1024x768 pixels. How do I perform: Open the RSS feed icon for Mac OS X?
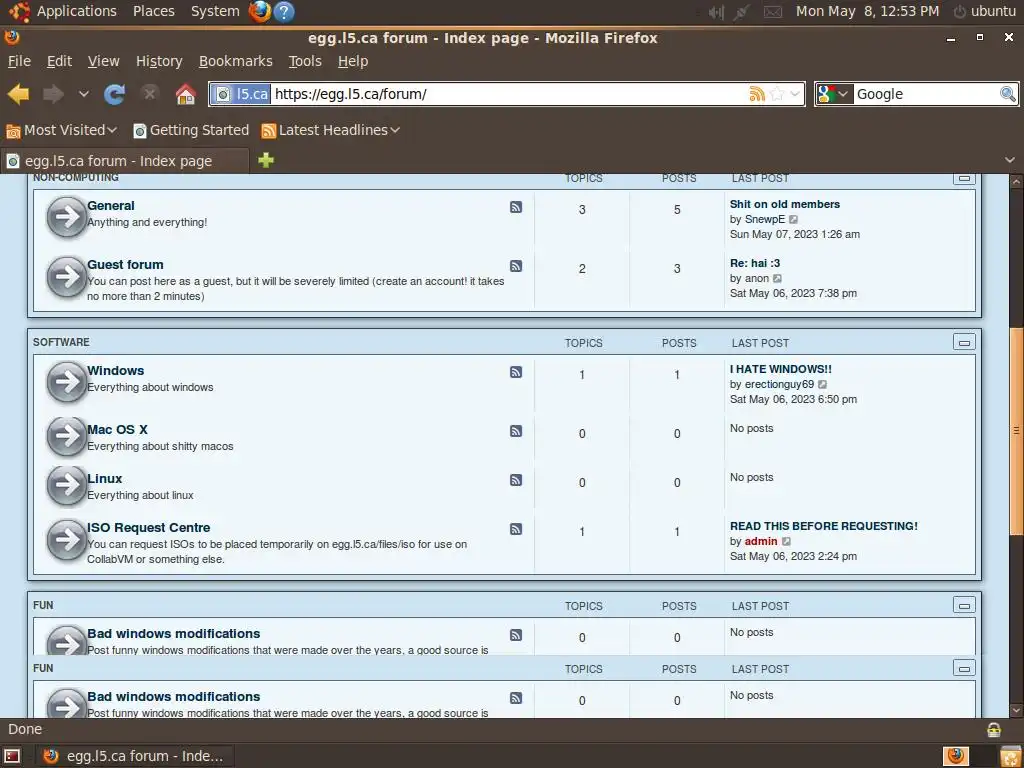[x=516, y=431]
